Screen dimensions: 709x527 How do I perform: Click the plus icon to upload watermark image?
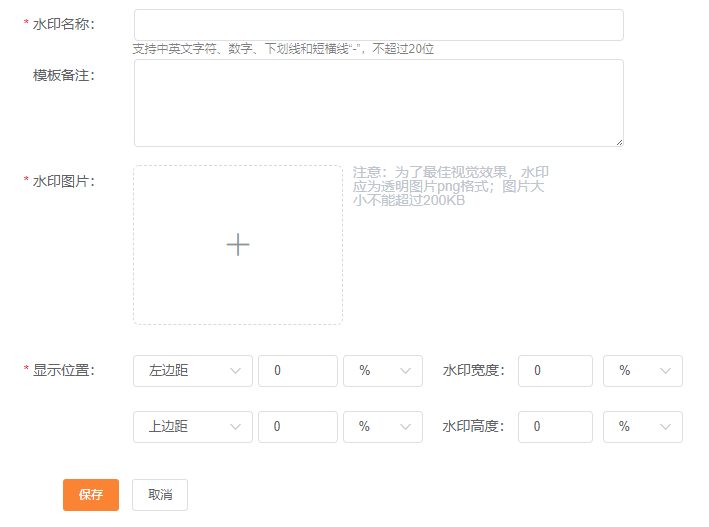[238, 245]
